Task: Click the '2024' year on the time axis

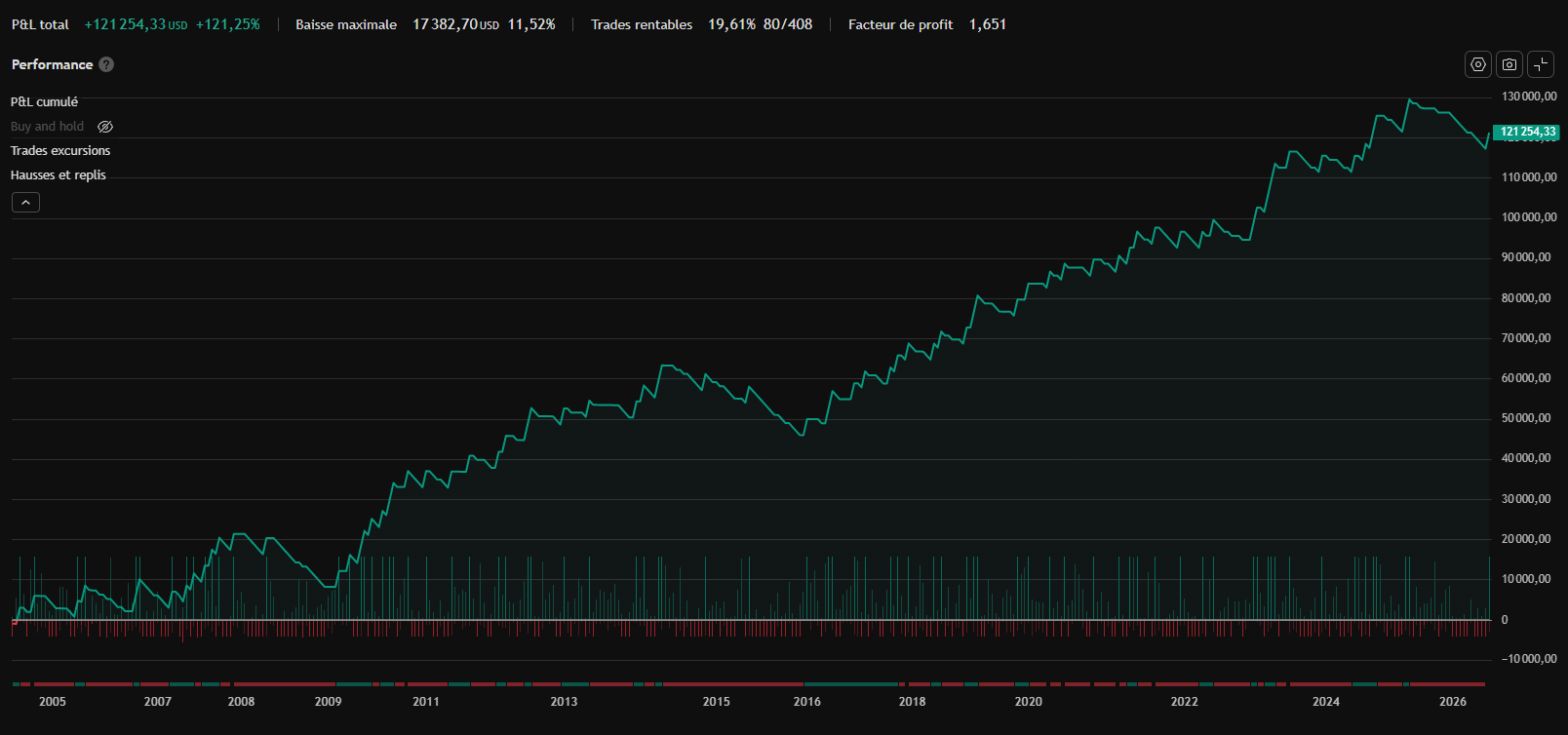Action: point(1326,702)
